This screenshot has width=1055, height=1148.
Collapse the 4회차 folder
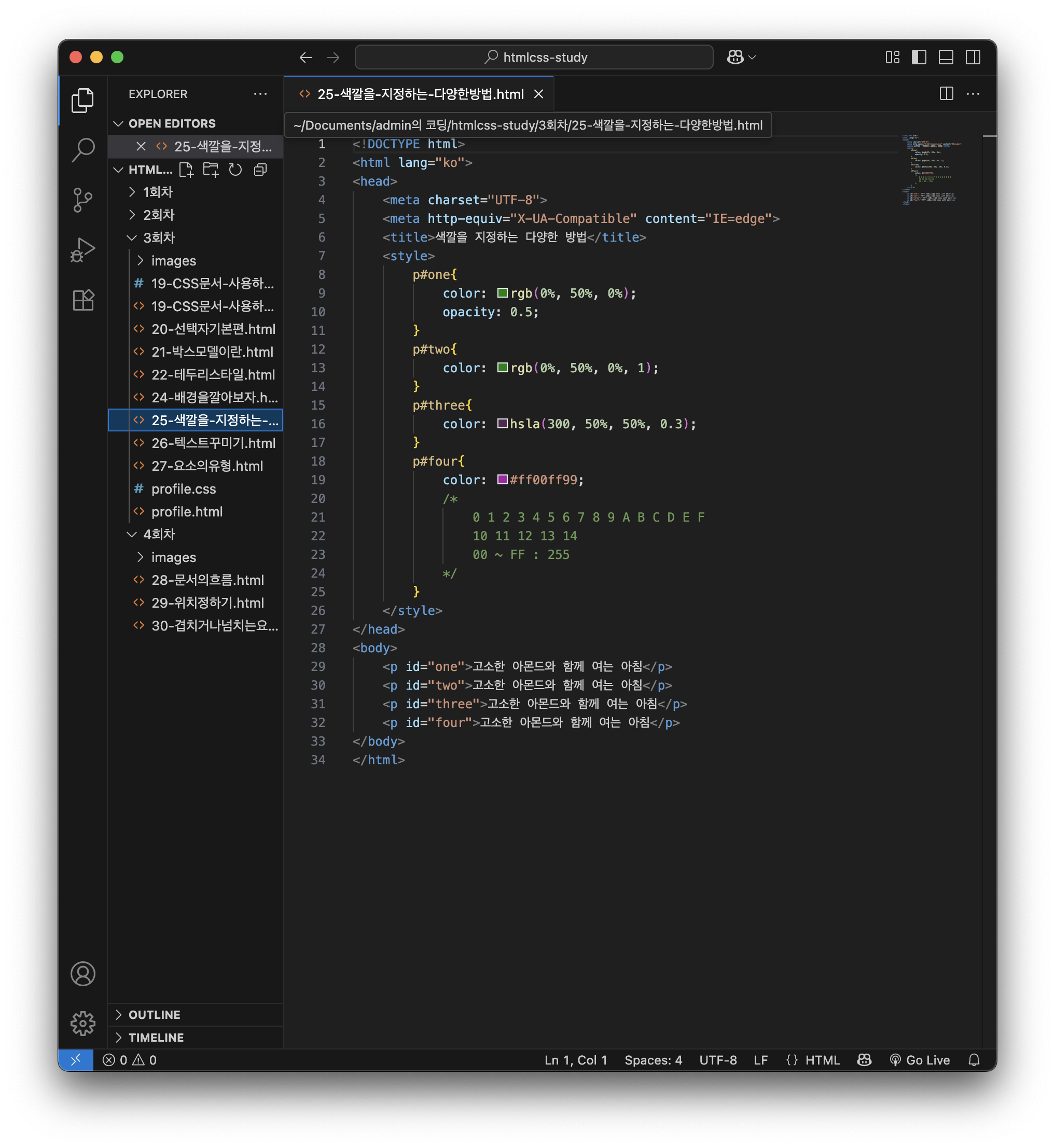pyautogui.click(x=159, y=534)
